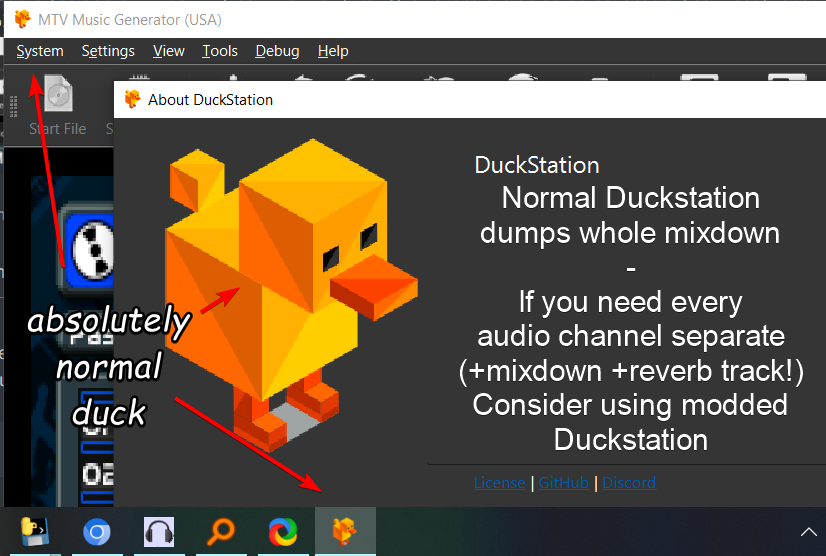Open the Discord link

[x=629, y=482]
